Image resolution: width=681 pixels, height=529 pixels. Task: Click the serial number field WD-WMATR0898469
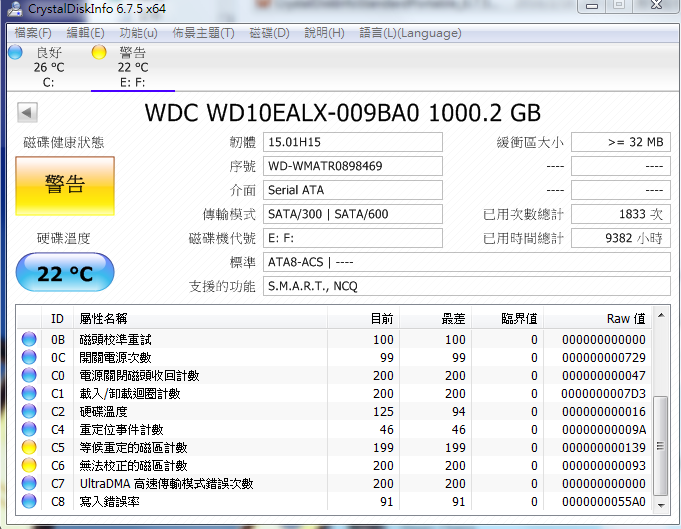[x=353, y=166]
